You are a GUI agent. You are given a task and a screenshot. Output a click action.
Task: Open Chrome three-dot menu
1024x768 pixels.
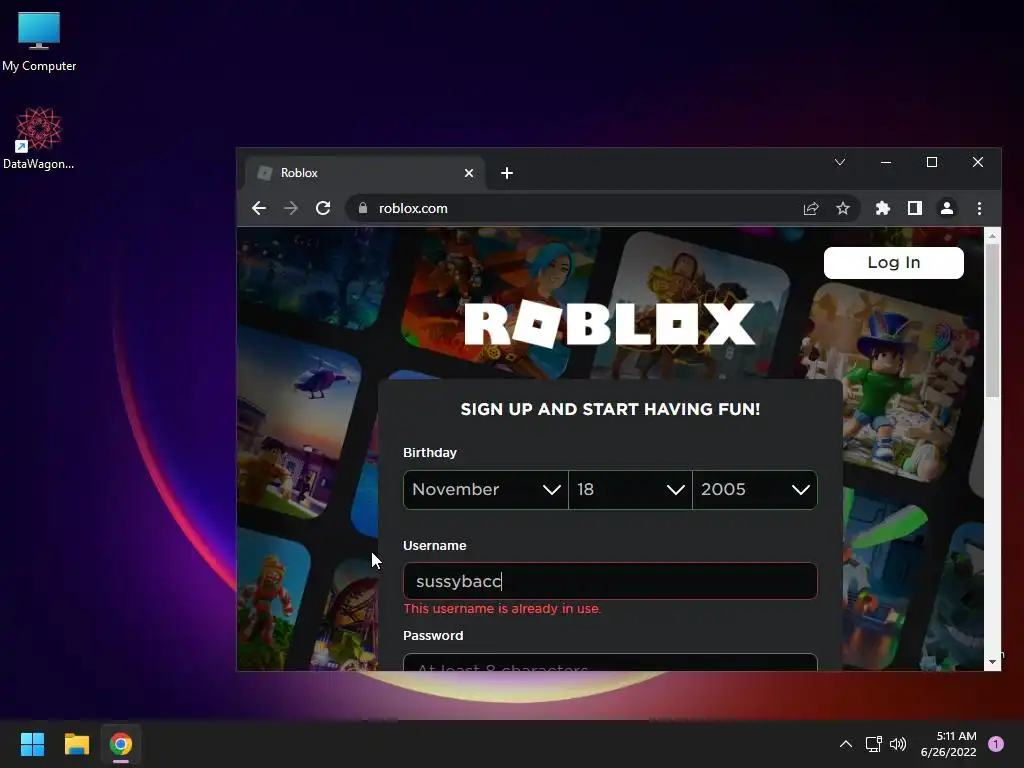979,208
